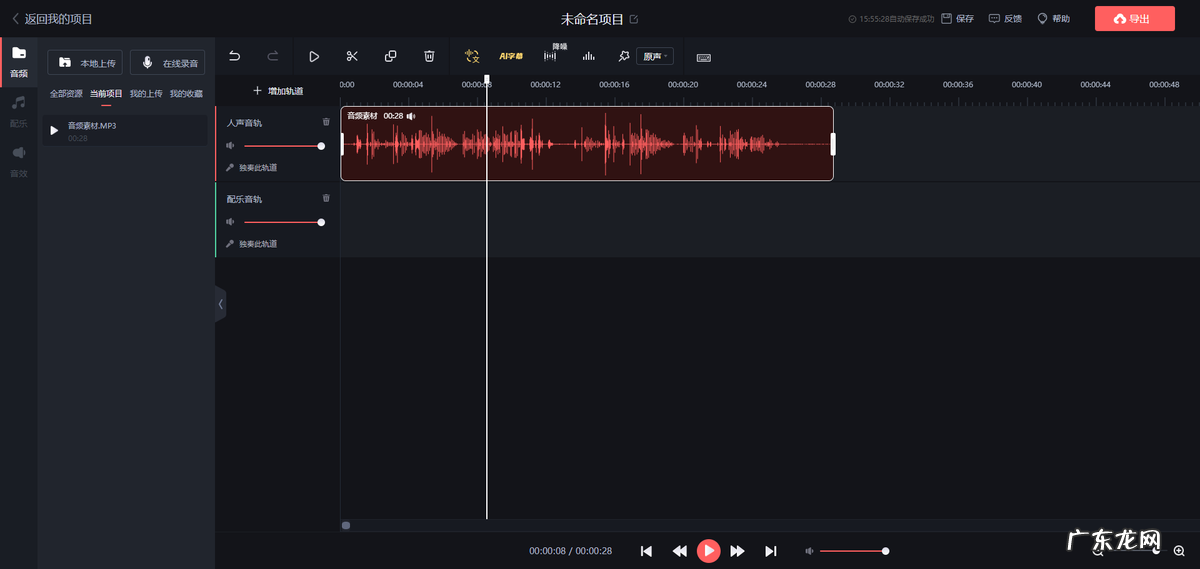Click the copy clip icon
1200x569 pixels.
pos(391,57)
